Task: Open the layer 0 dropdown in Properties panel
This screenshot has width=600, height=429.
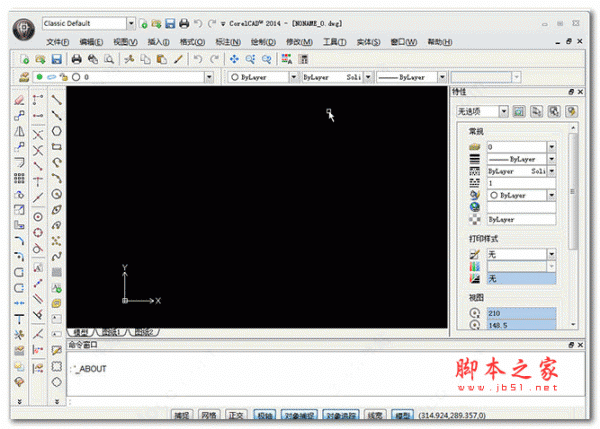Action: pyautogui.click(x=552, y=147)
